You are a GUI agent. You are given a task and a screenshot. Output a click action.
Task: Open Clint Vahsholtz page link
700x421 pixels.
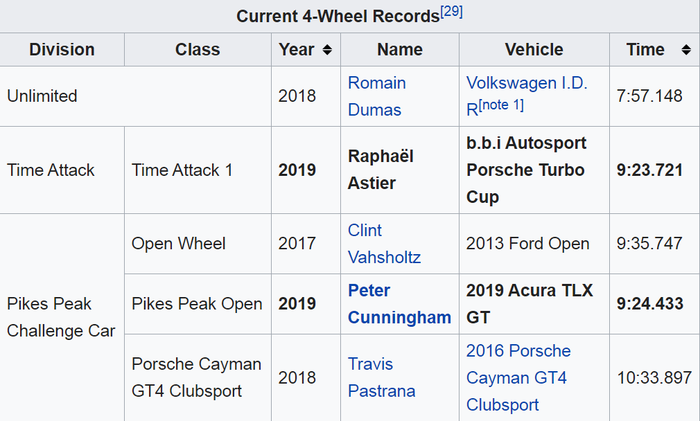tap(384, 244)
